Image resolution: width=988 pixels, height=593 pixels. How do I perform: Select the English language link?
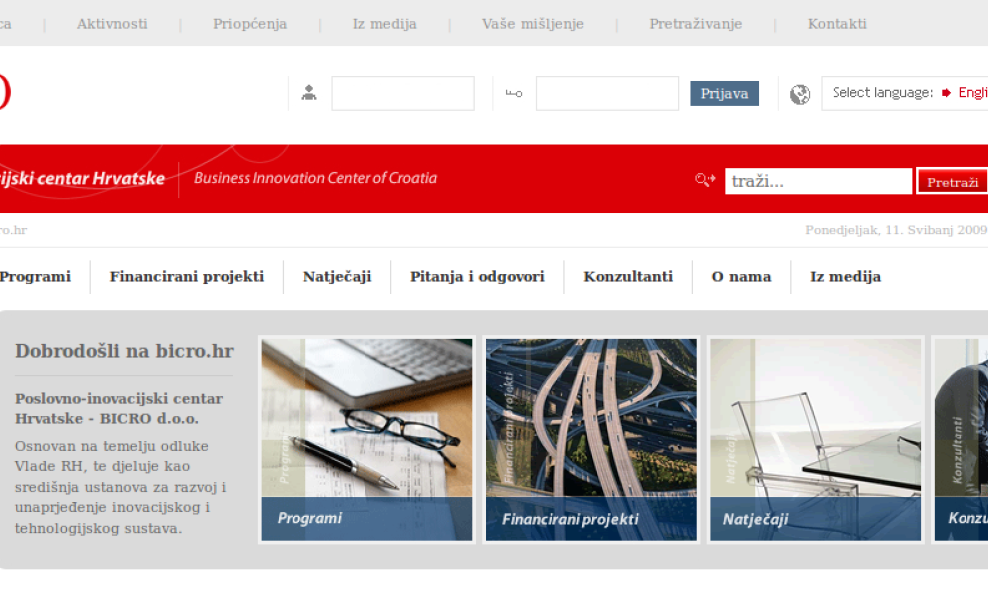click(x=973, y=93)
